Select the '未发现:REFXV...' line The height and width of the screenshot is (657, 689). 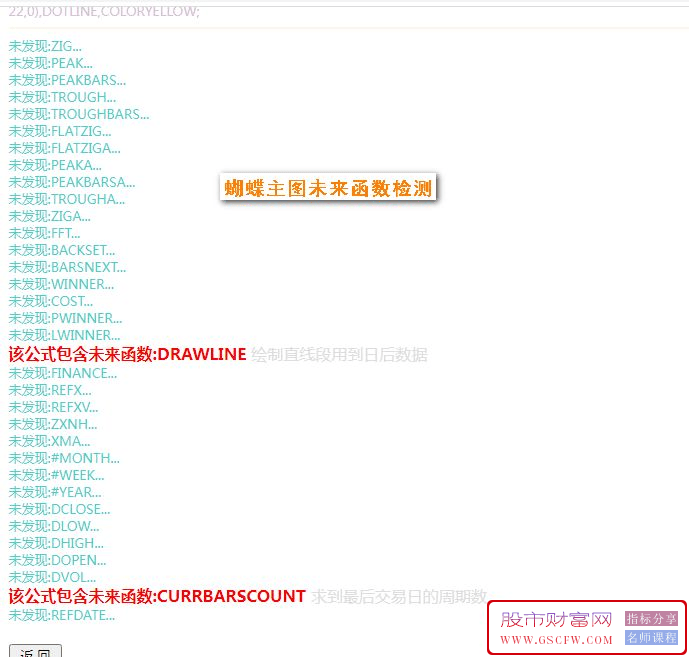(54, 407)
